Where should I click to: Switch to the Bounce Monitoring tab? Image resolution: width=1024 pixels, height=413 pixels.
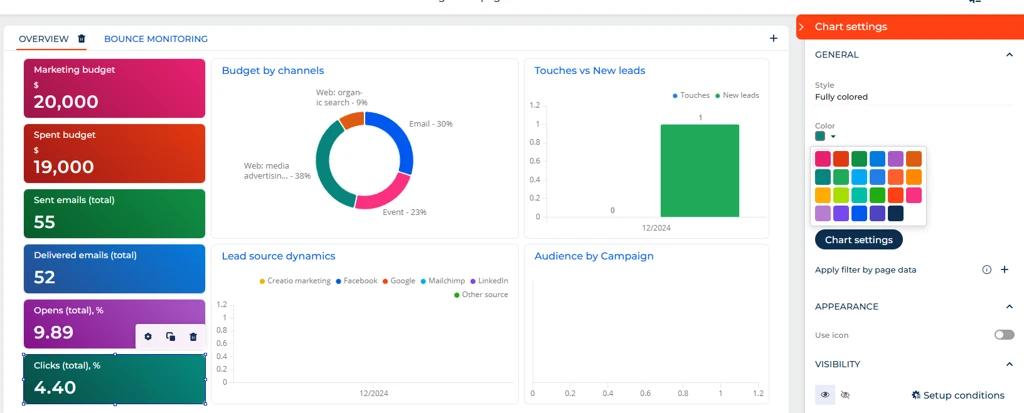pos(156,39)
